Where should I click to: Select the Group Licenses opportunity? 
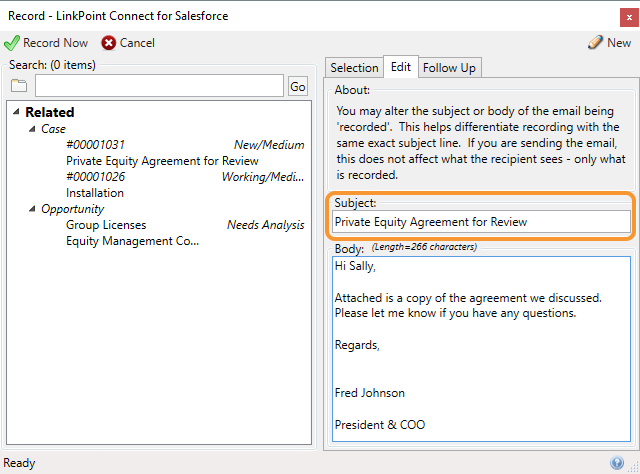click(185, 233)
